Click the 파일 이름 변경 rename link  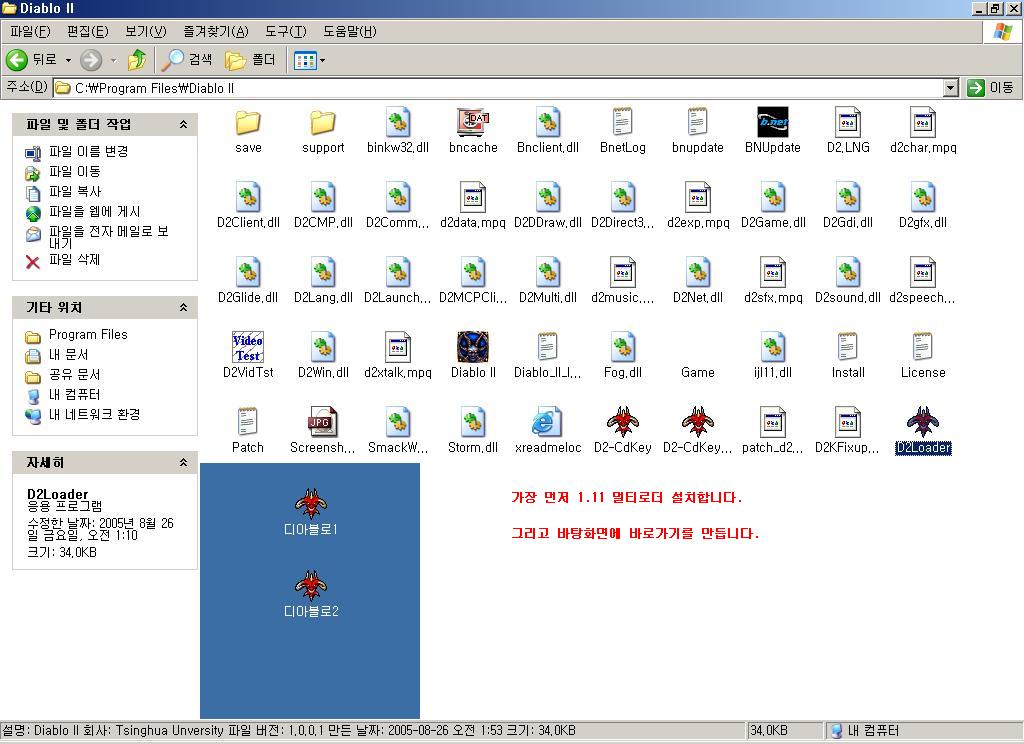tap(88, 151)
